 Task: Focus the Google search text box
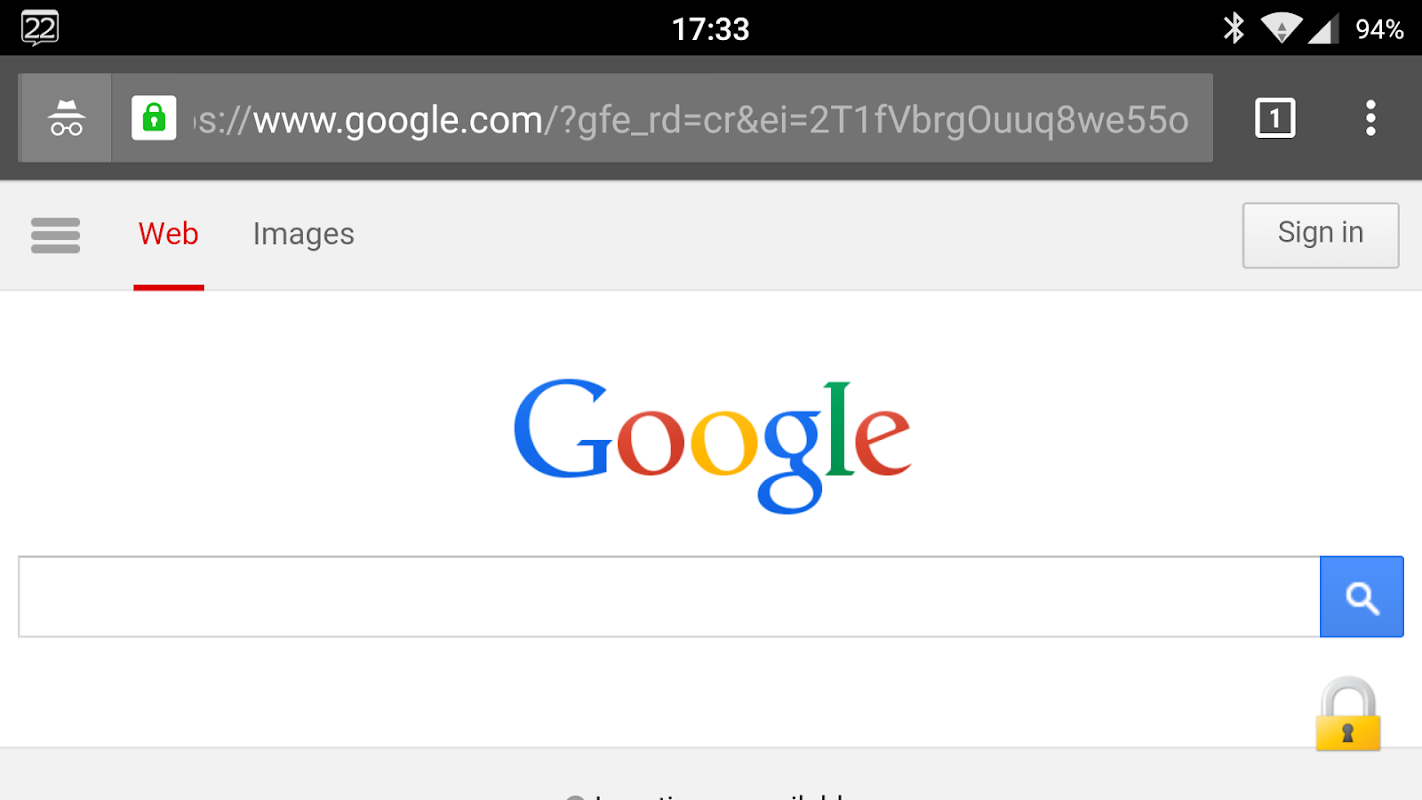click(669, 597)
